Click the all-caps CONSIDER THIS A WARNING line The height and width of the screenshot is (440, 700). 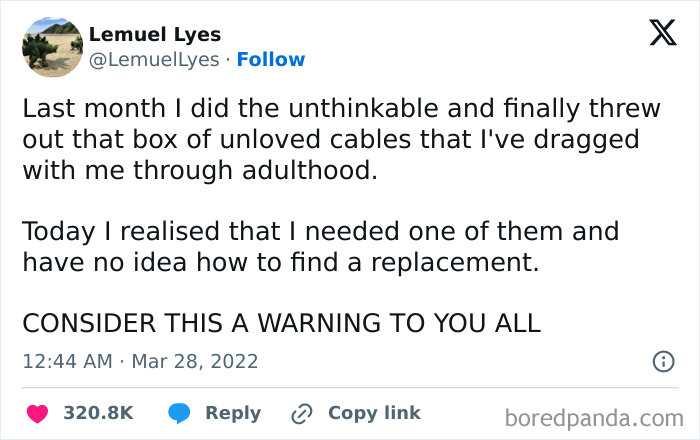[x=281, y=322]
